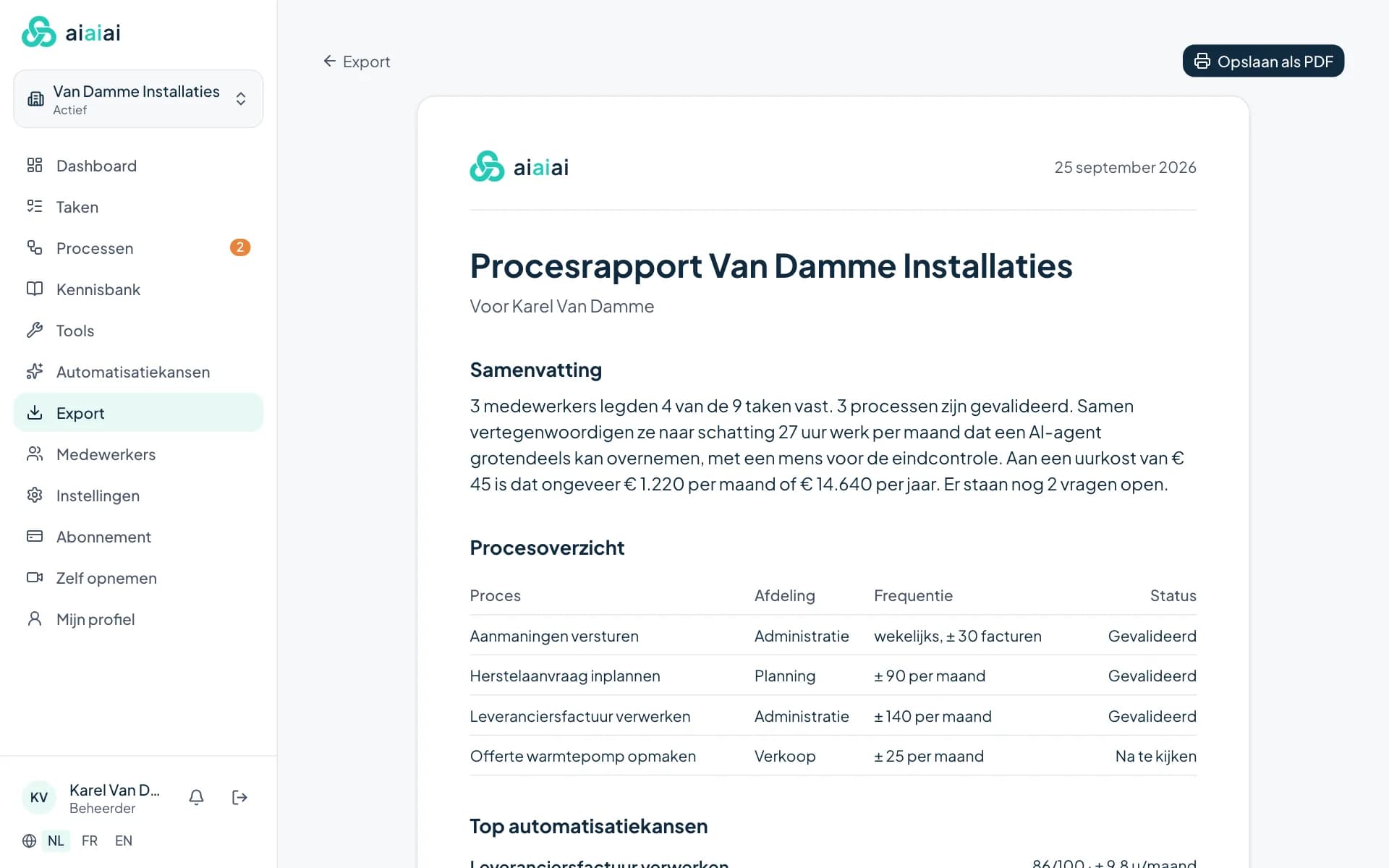Click the Automatisatiekansen sparkle icon
Viewport: 1389px width, 868px height.
(35, 372)
